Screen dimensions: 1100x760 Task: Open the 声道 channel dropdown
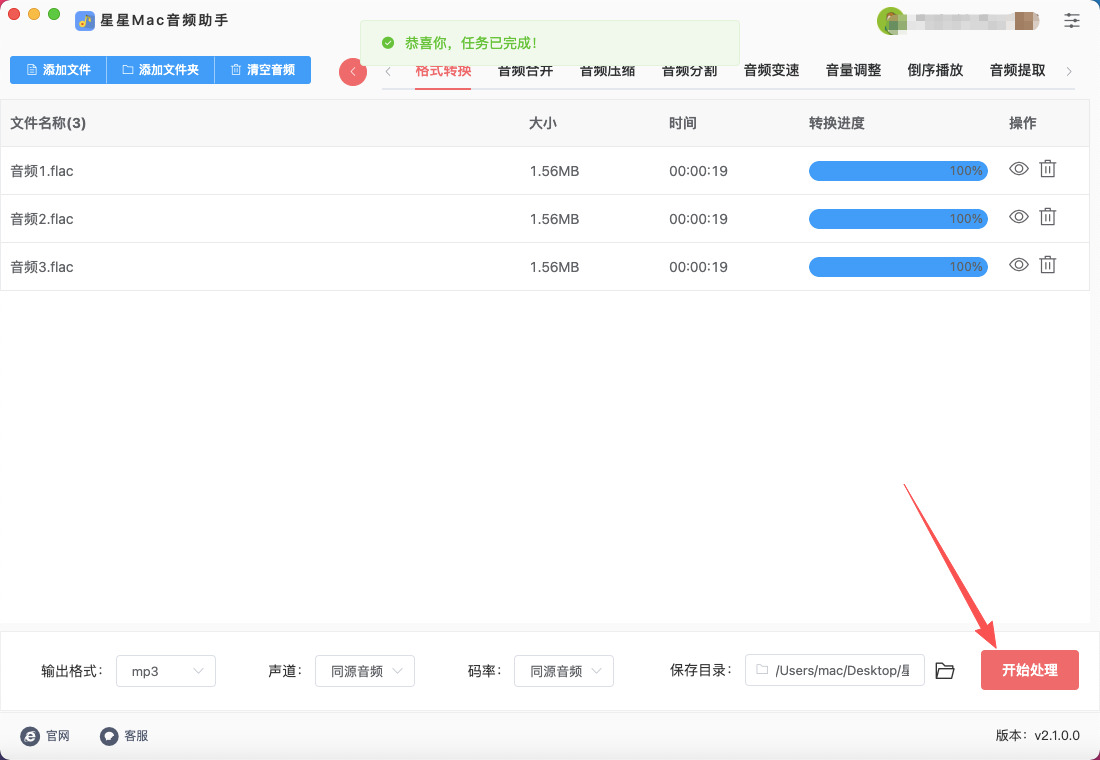pyautogui.click(x=365, y=671)
